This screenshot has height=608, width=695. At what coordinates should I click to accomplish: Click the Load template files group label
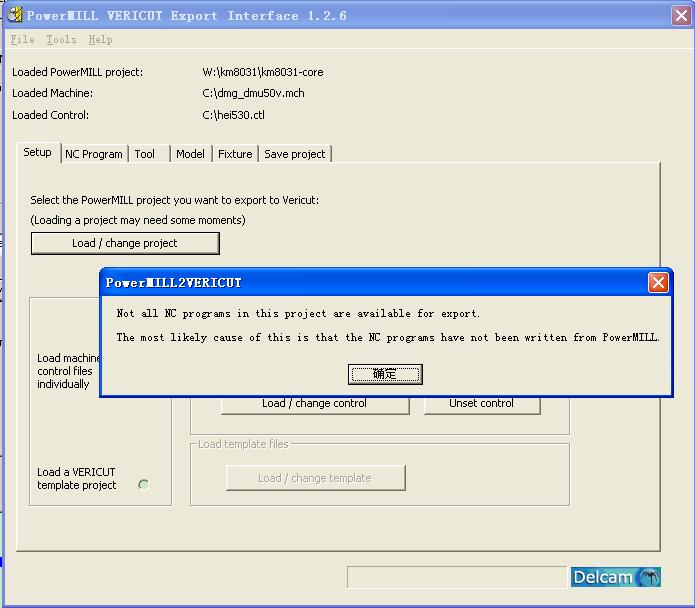(243, 444)
